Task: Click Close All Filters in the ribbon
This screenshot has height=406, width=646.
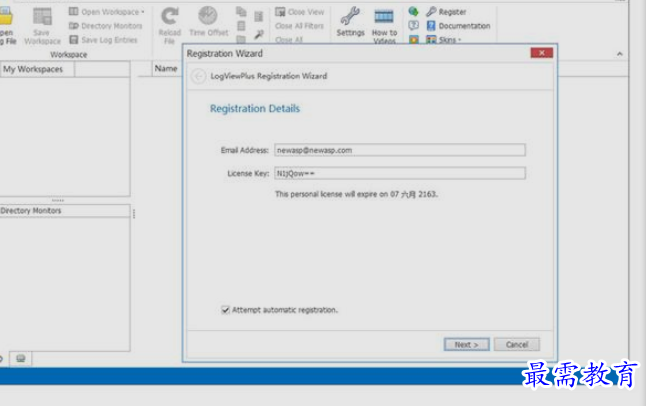Action: 299,26
